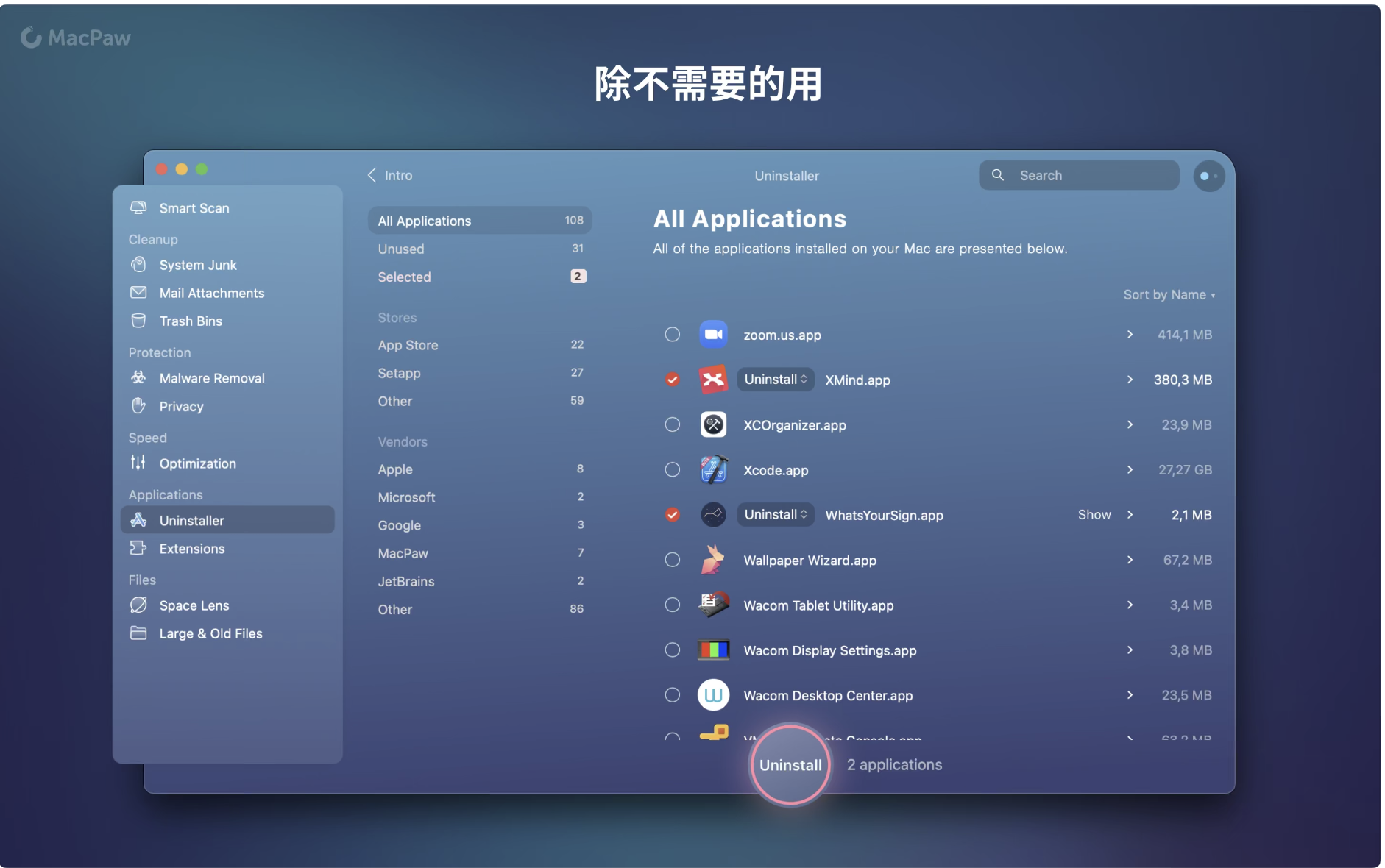Click the Optimization sliders icon
Screen dimensions: 1385x868
click(x=138, y=463)
